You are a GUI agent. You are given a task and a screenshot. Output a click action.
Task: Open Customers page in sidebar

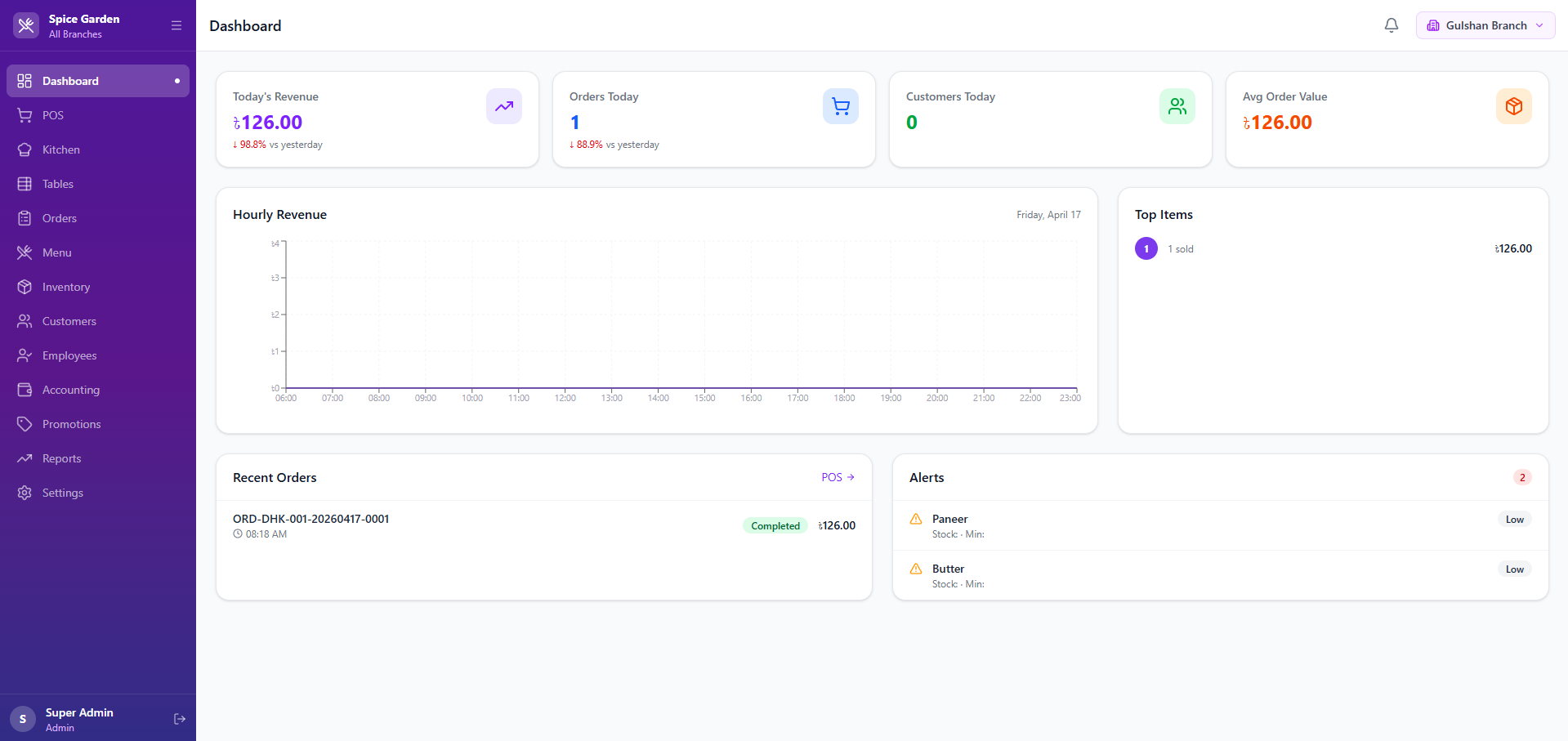(98, 321)
